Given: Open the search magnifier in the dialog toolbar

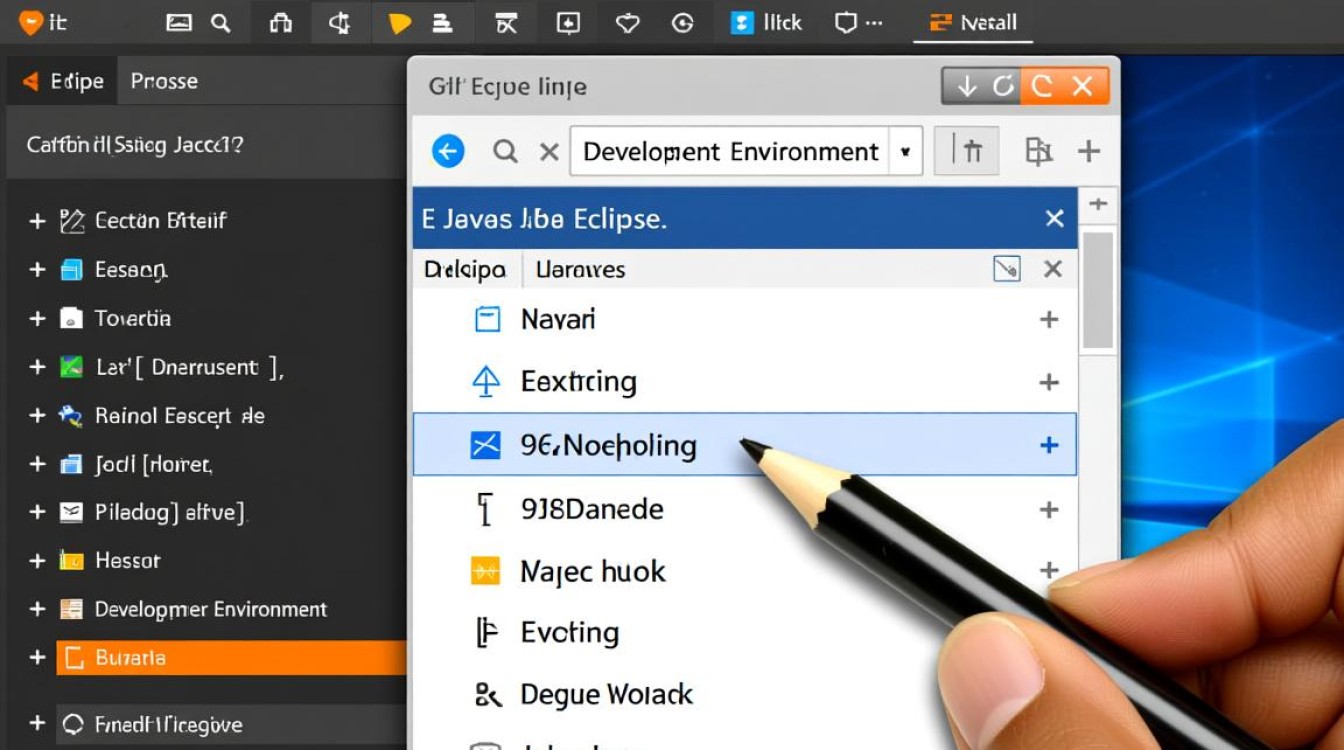Looking at the screenshot, I should tap(506, 151).
